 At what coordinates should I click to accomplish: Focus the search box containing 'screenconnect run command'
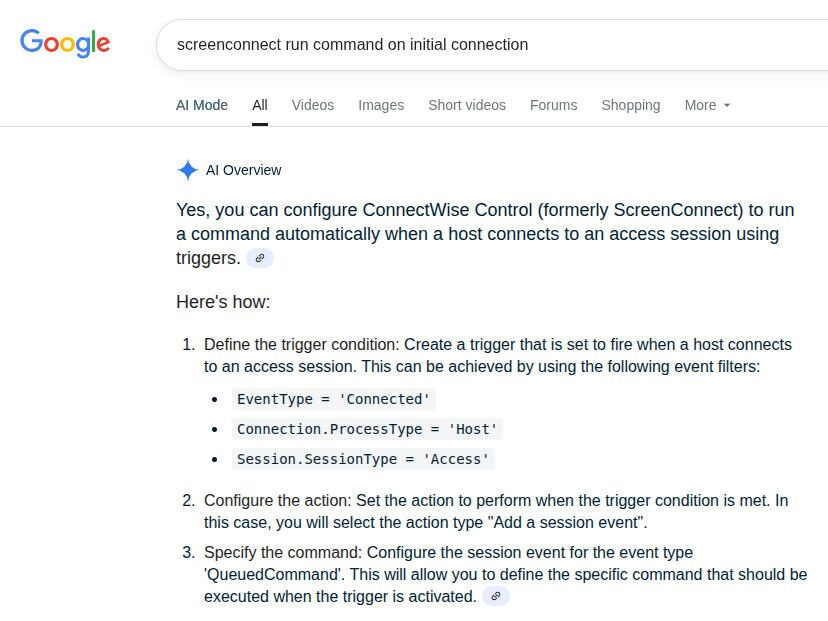tap(492, 45)
